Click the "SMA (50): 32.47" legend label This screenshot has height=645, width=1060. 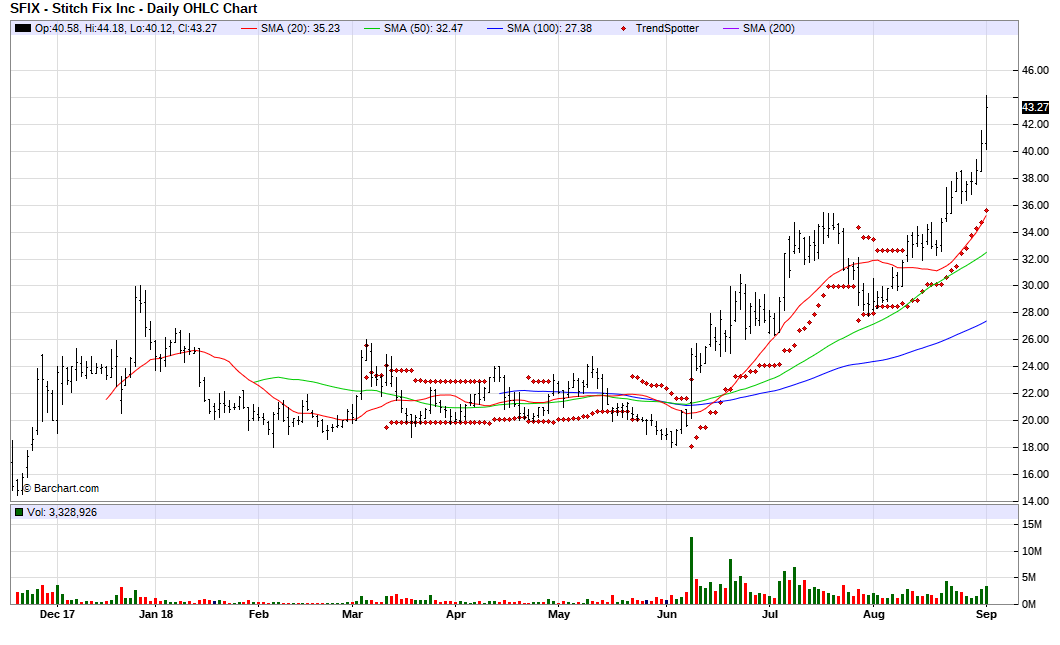(x=423, y=28)
